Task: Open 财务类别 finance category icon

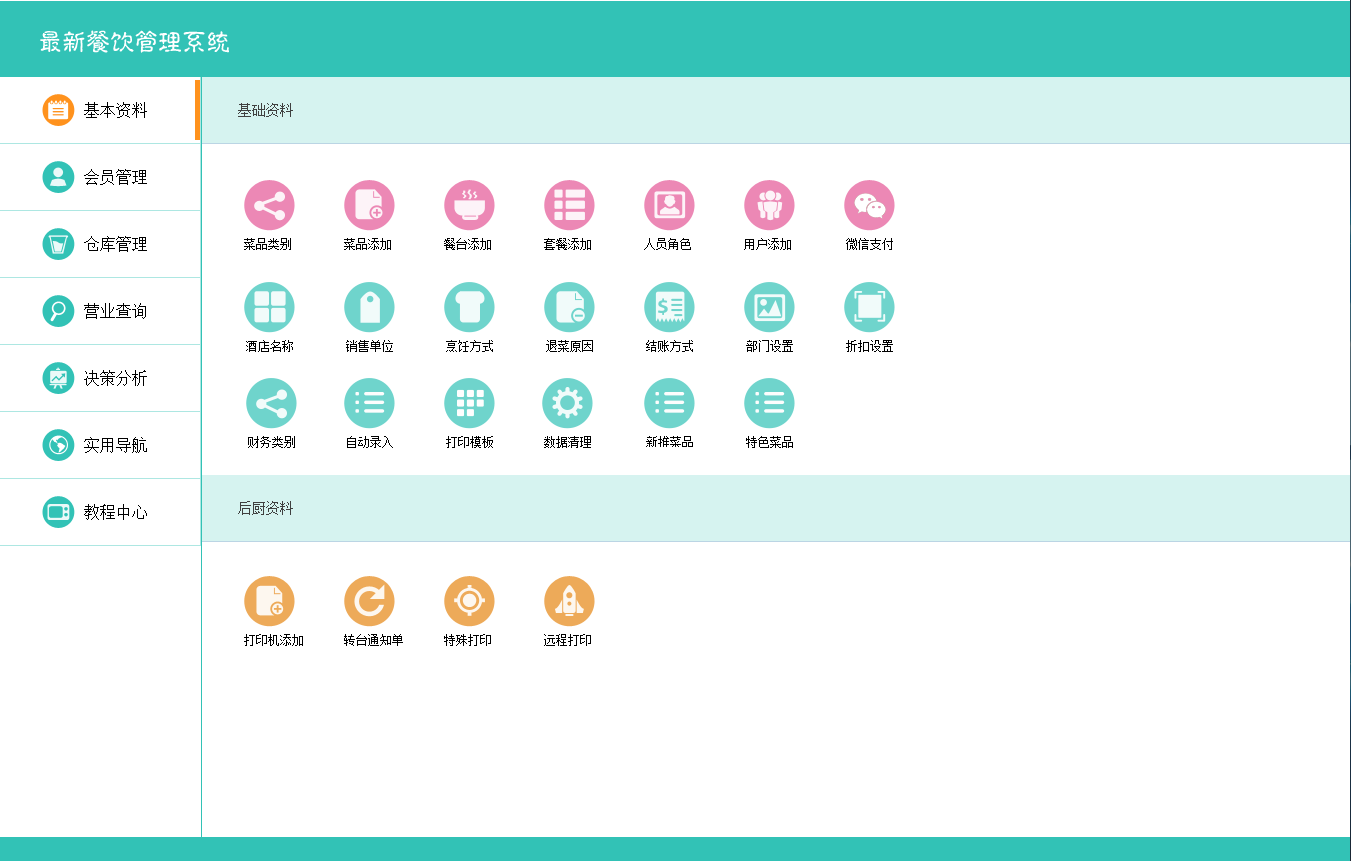Action: (271, 403)
